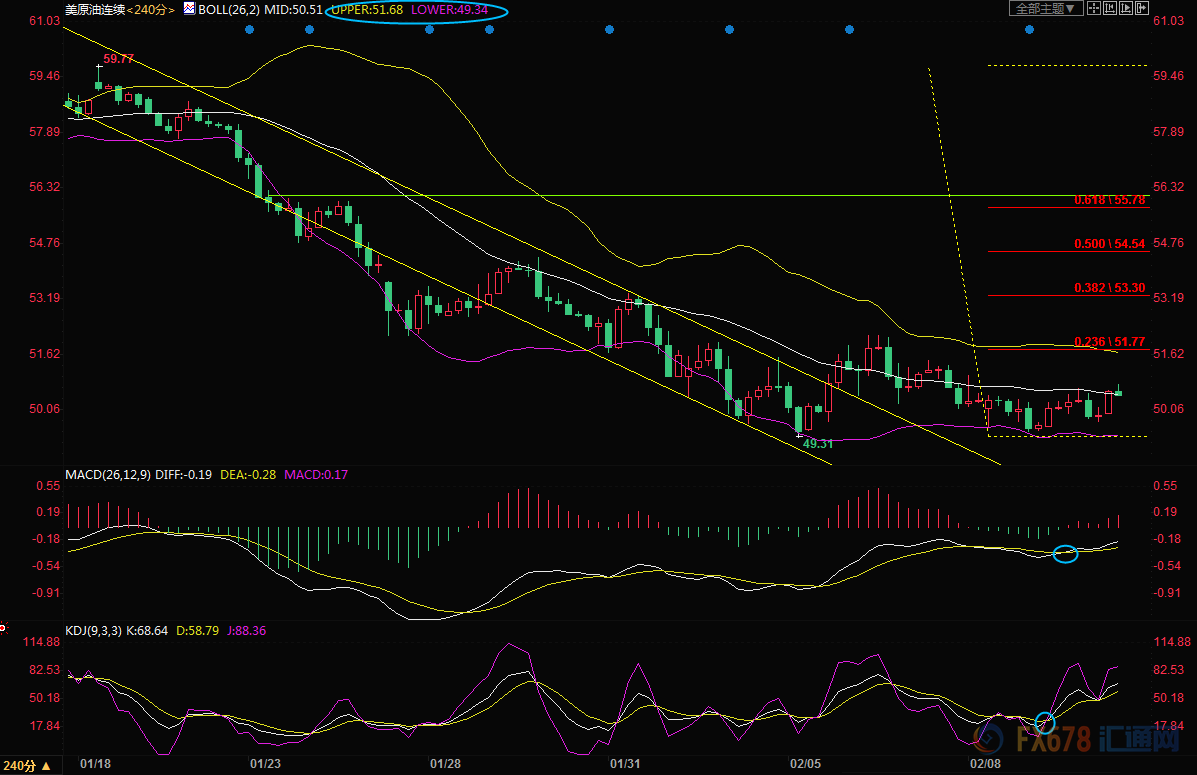1197x775 pixels.
Task: Click the red dot icon beside KDJ panel
Action: point(3,630)
